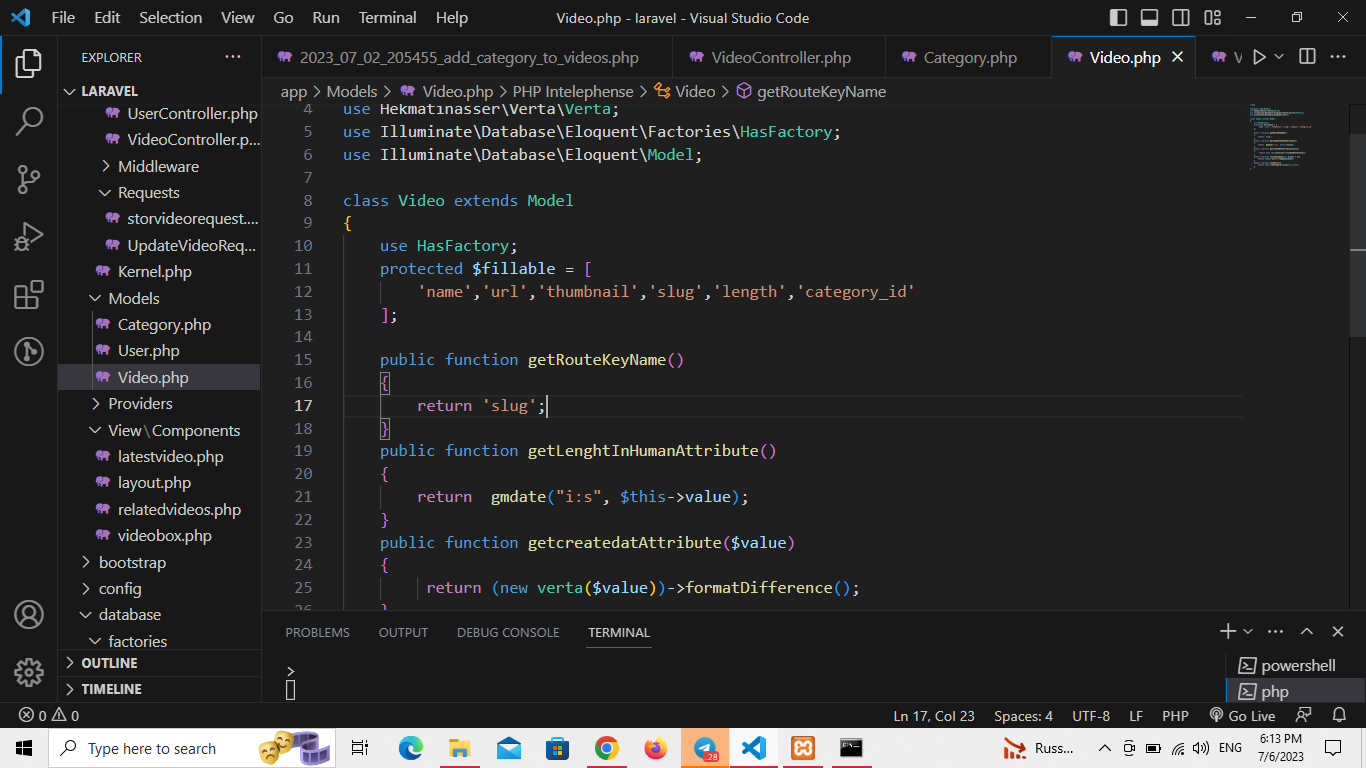The image size is (1366, 768).
Task: Open the Help menu
Action: [x=452, y=18]
